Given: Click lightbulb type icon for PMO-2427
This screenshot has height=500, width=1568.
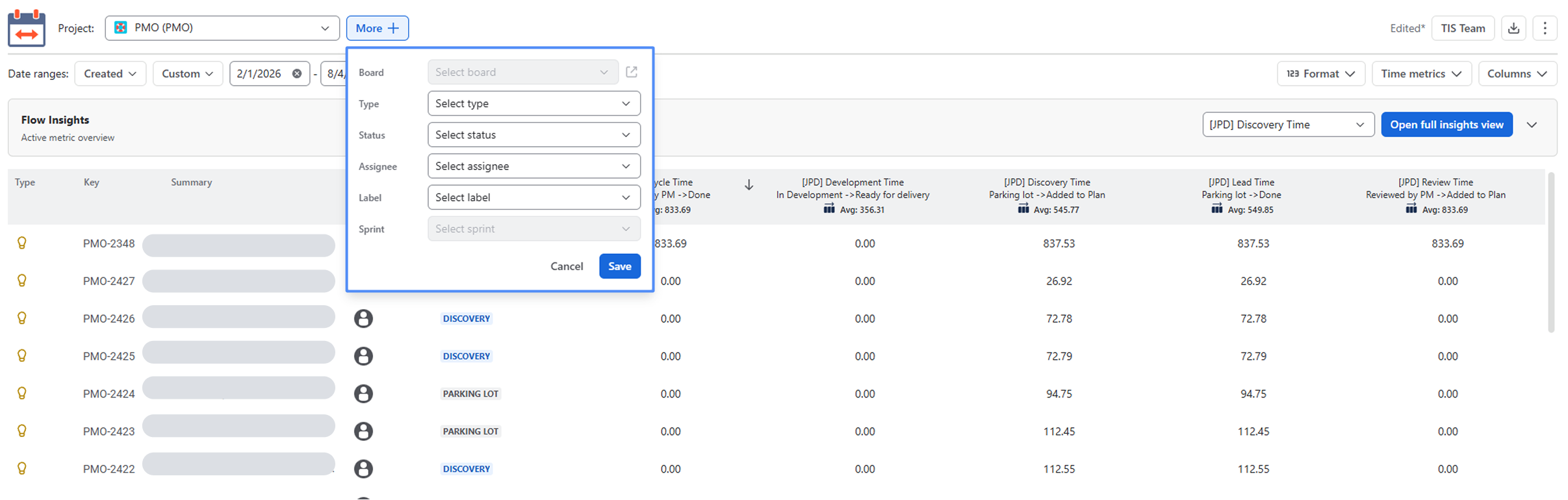Looking at the screenshot, I should (22, 281).
